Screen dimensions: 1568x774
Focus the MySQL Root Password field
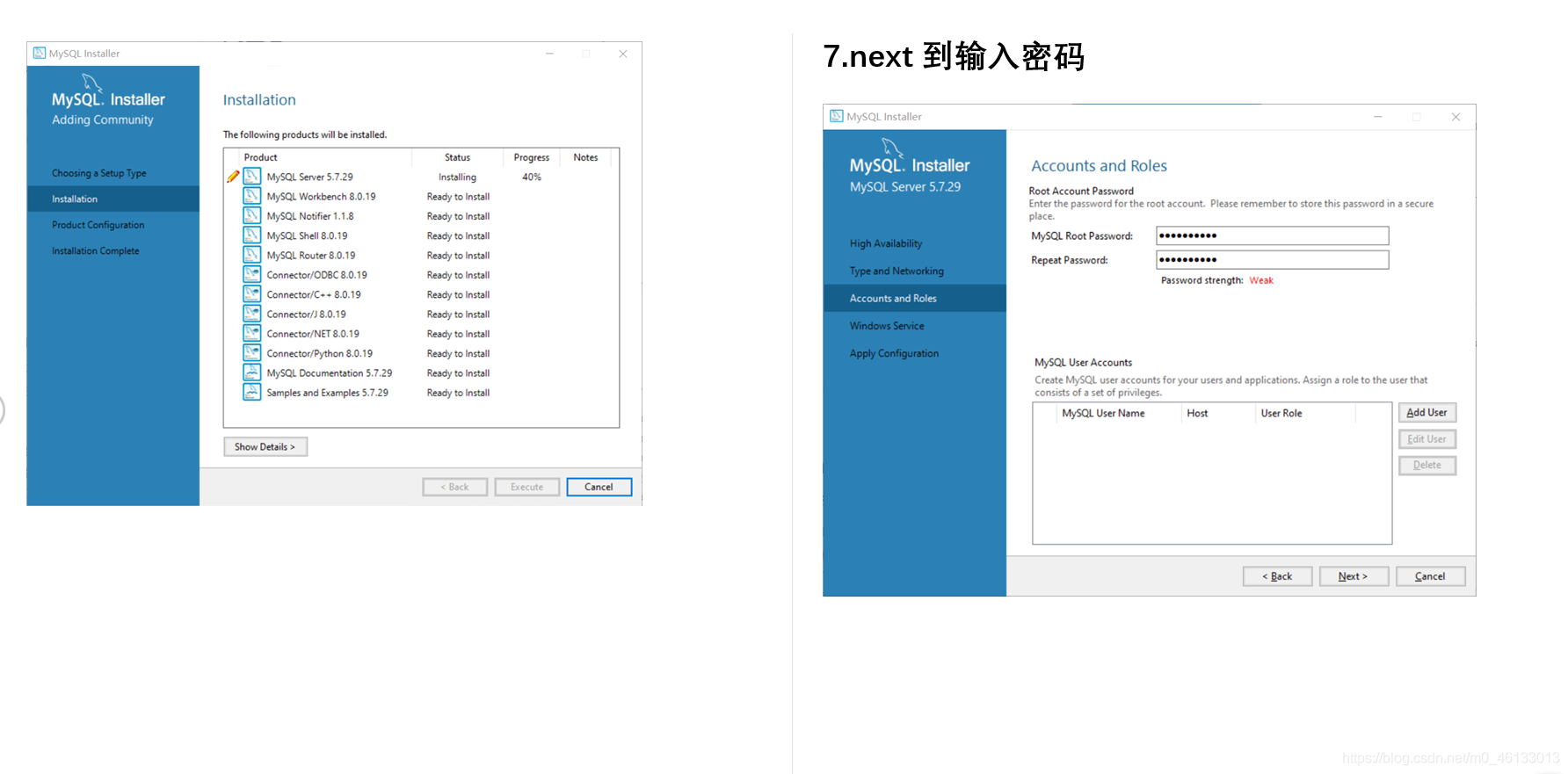click(x=1273, y=235)
